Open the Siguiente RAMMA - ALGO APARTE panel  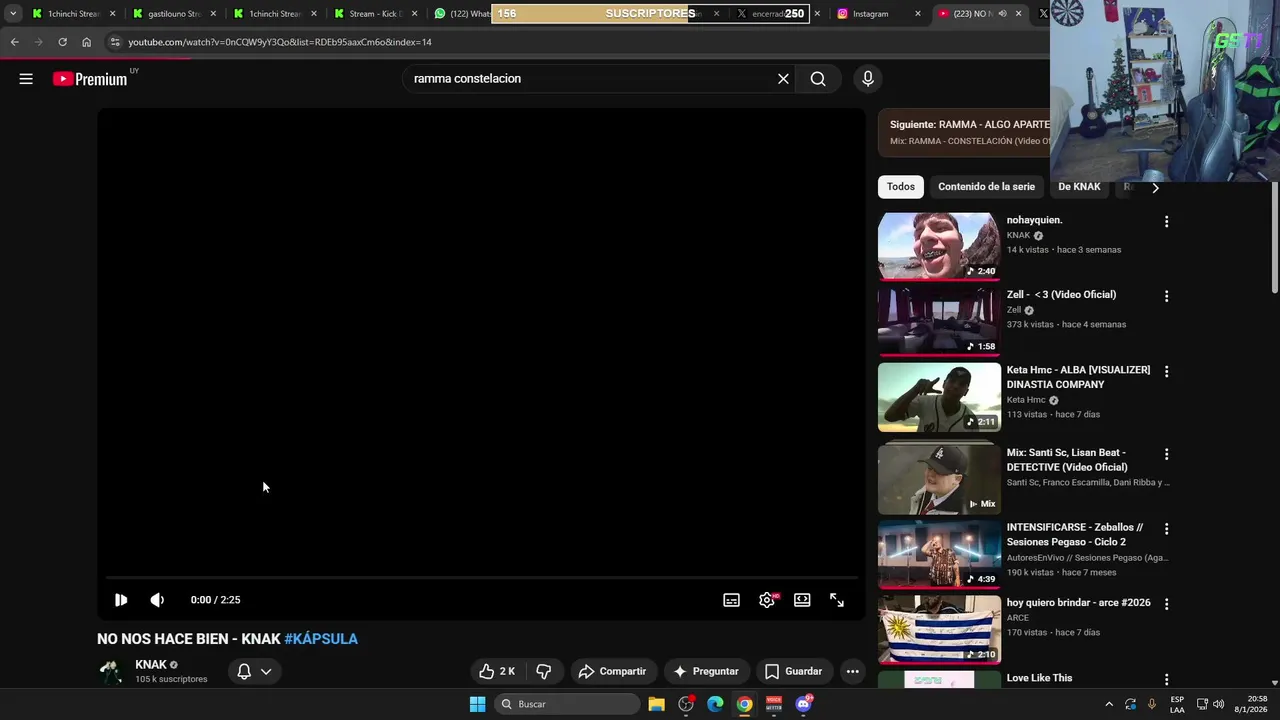pyautogui.click(x=965, y=133)
